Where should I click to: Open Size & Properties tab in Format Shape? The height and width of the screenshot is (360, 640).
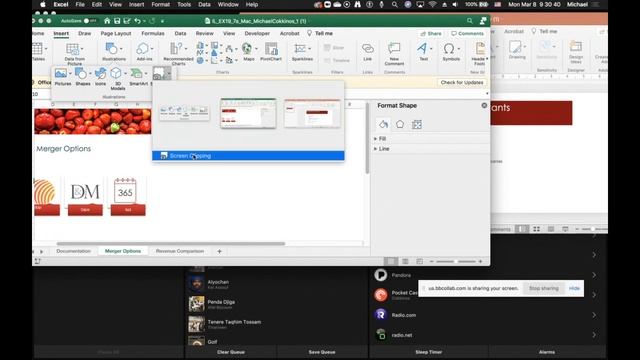(x=417, y=124)
